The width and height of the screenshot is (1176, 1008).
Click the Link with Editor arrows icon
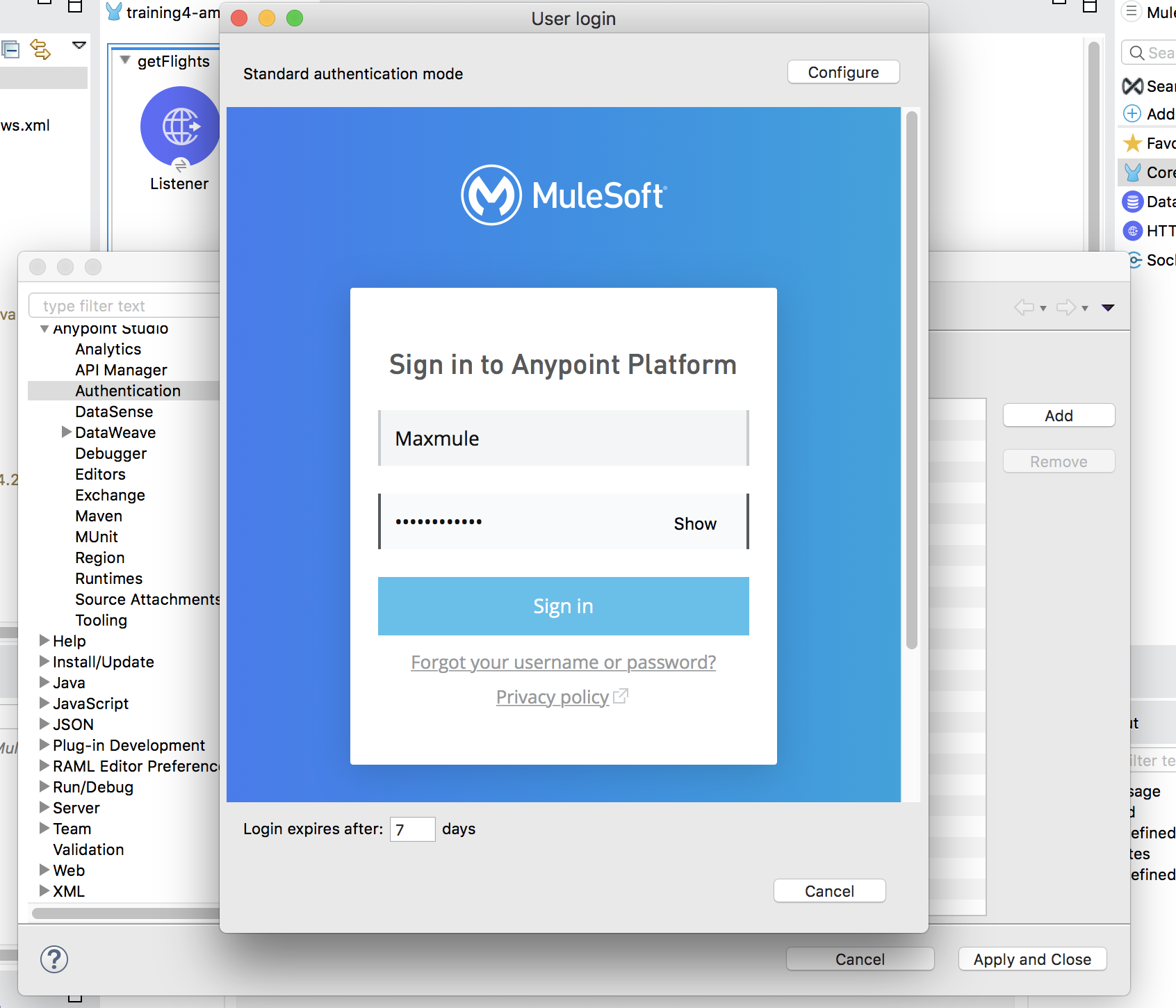(x=40, y=49)
